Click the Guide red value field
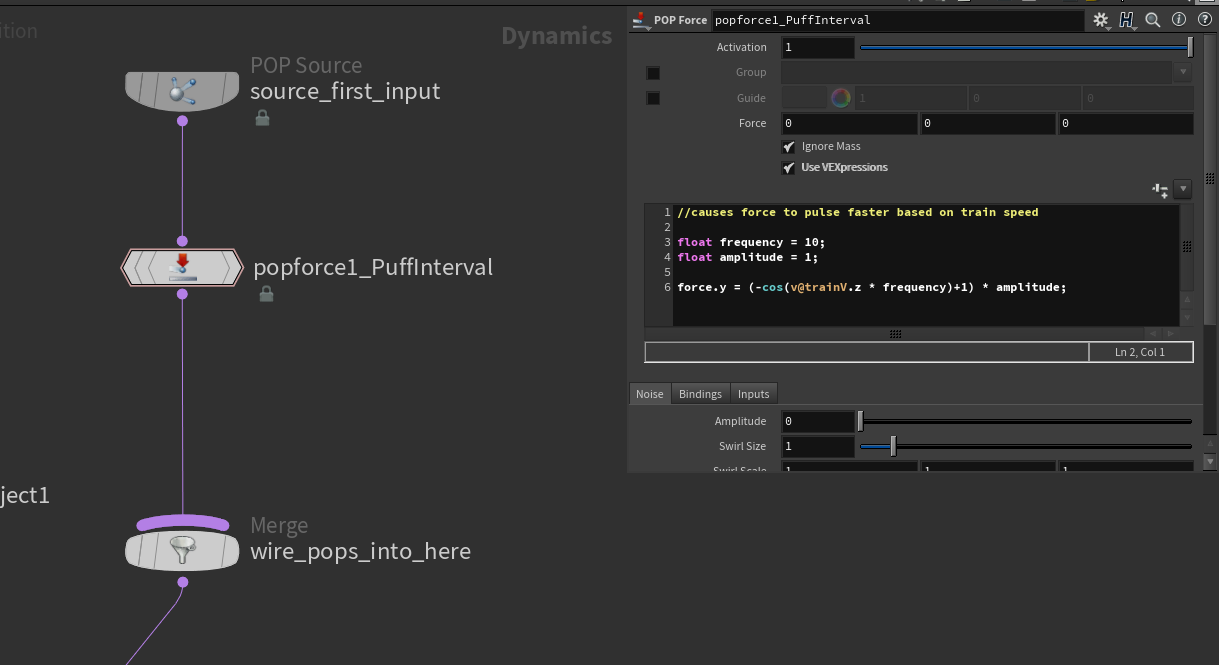 coord(909,98)
